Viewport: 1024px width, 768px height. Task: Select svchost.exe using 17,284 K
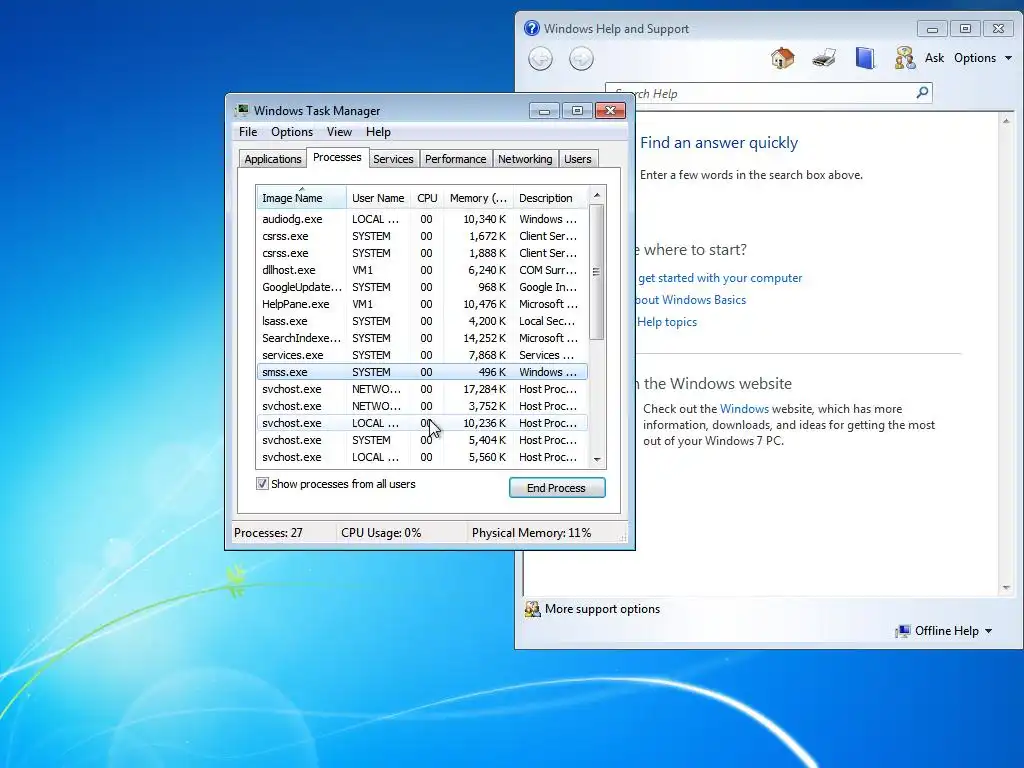click(x=422, y=389)
